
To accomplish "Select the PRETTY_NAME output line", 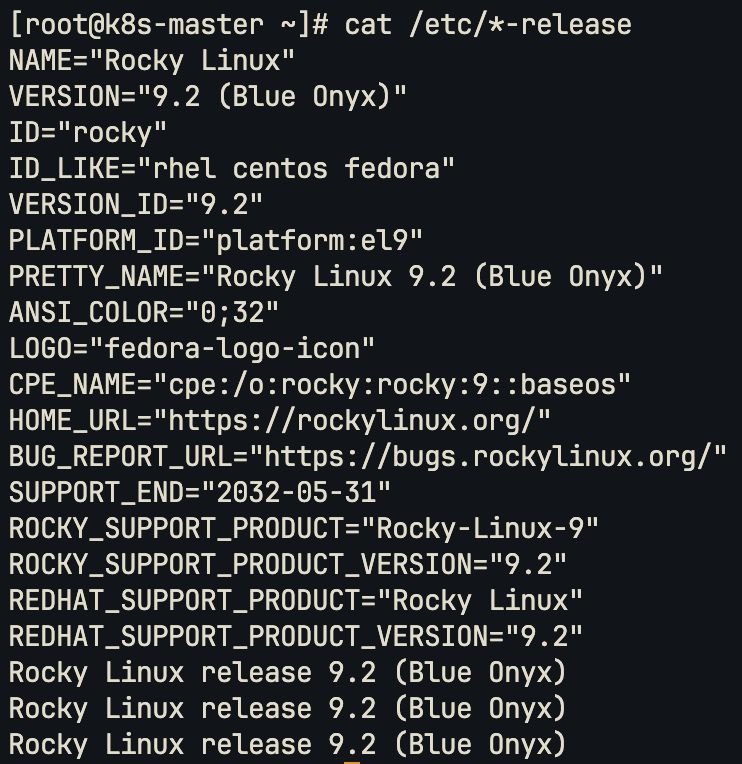I will [336, 276].
